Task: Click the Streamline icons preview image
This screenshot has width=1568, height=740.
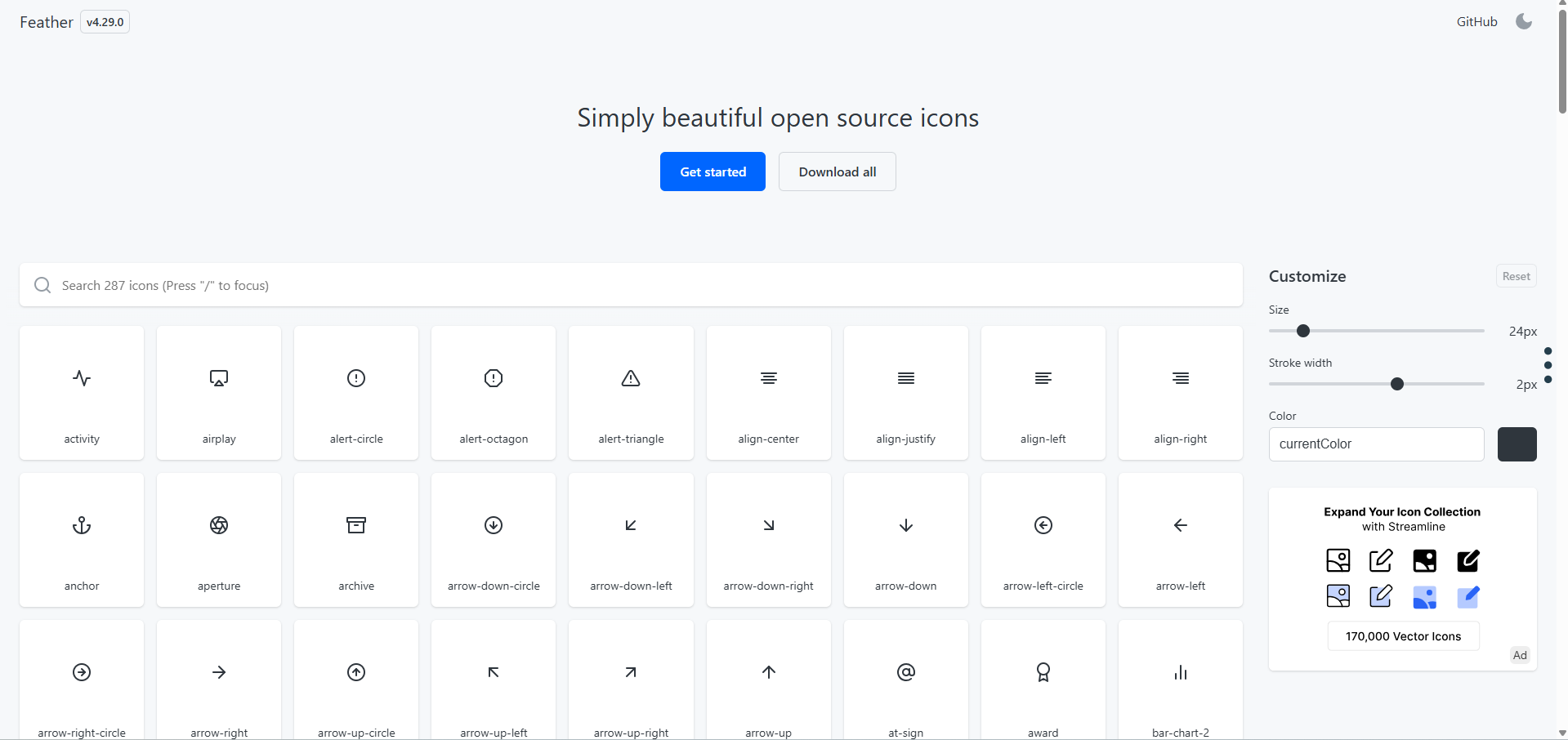Action: click(1403, 579)
